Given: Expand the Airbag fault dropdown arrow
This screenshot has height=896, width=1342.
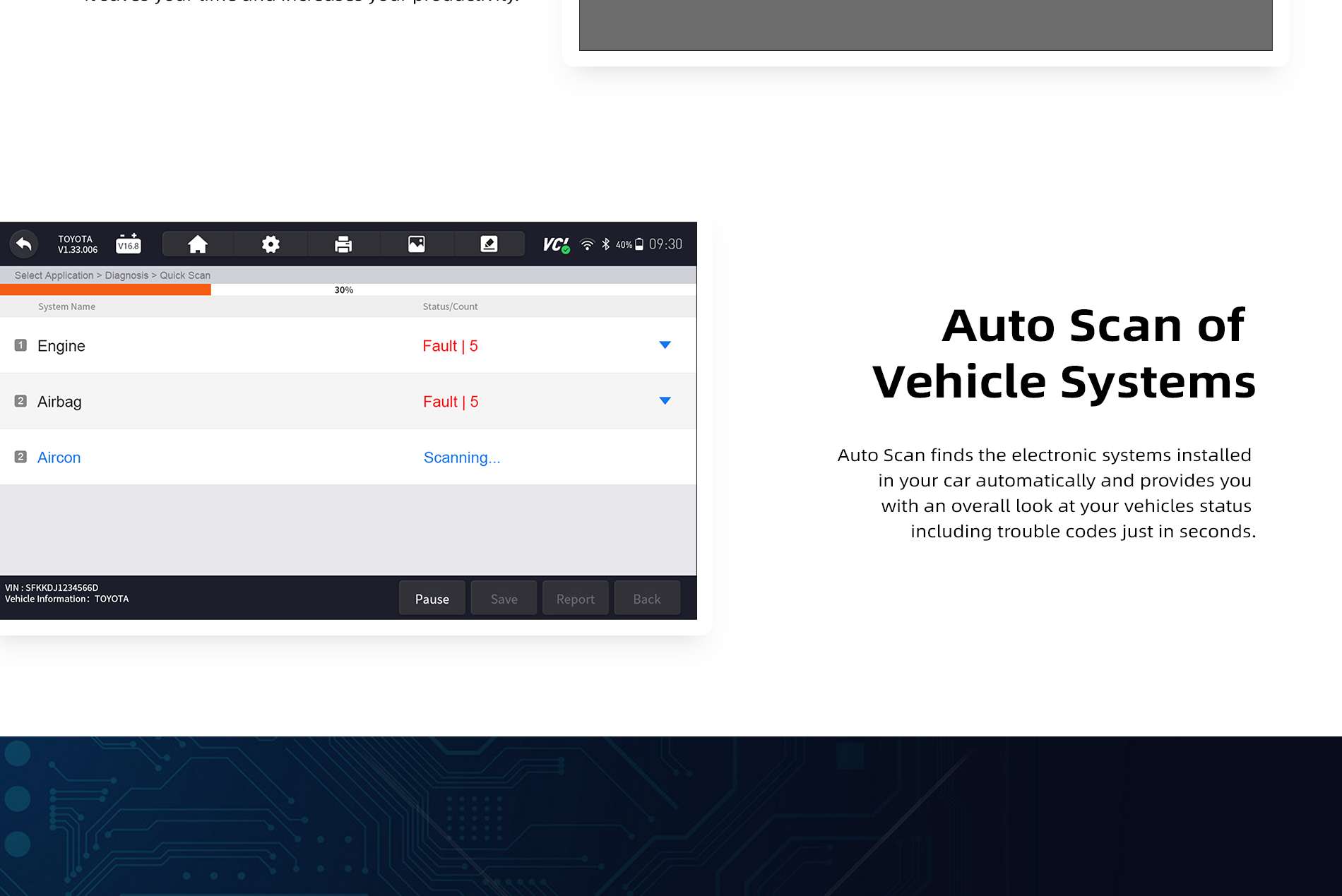Looking at the screenshot, I should coord(665,401).
